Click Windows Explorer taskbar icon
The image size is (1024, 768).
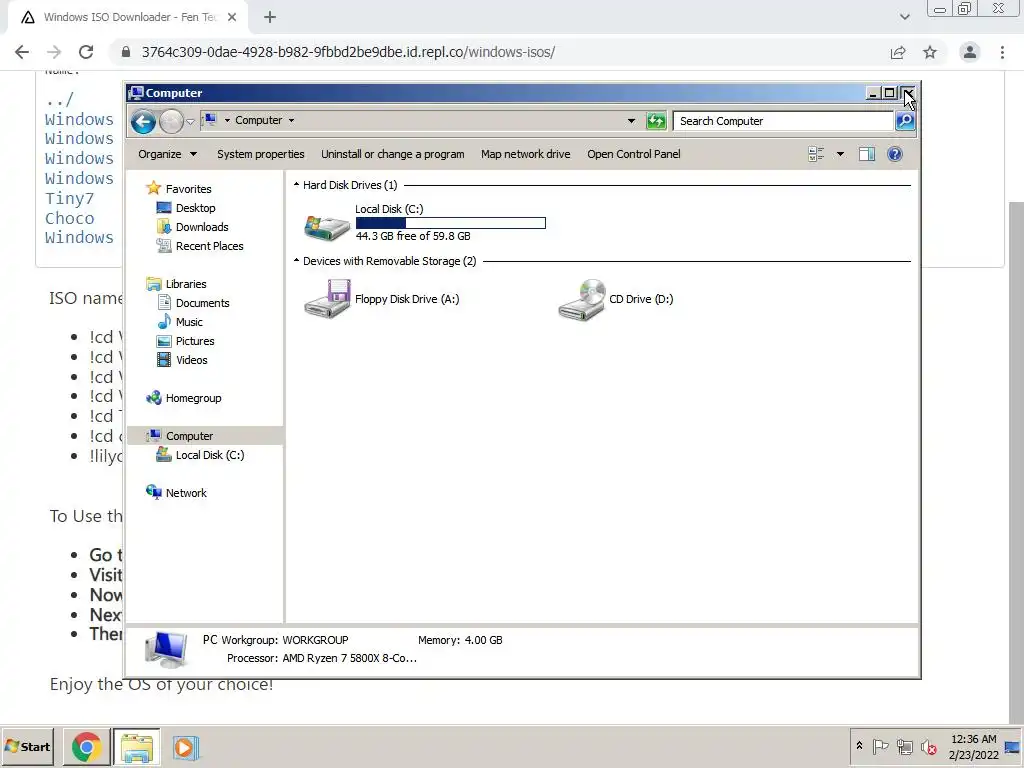coord(136,747)
